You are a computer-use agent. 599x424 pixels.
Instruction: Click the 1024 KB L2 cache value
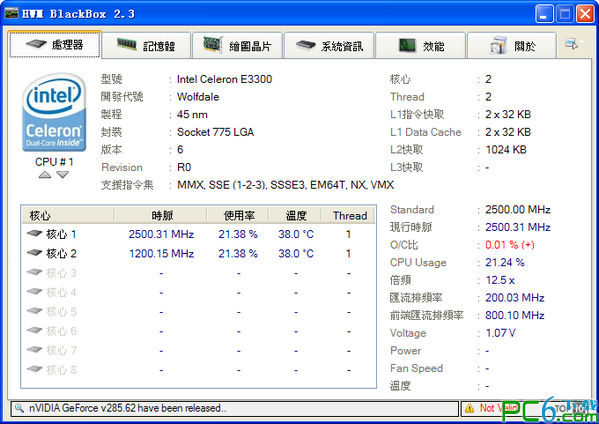click(x=506, y=149)
